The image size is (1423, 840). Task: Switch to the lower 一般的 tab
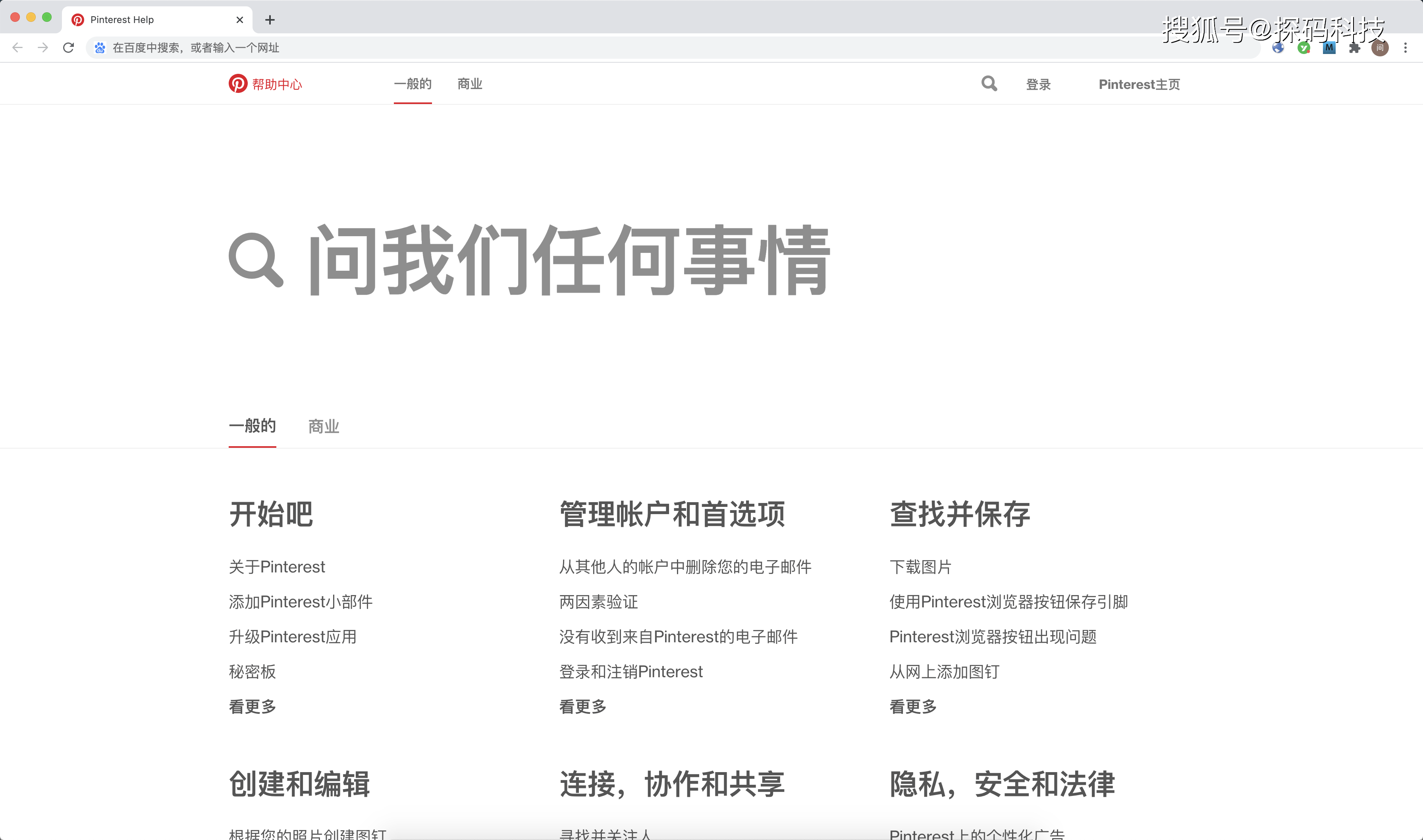point(253,426)
